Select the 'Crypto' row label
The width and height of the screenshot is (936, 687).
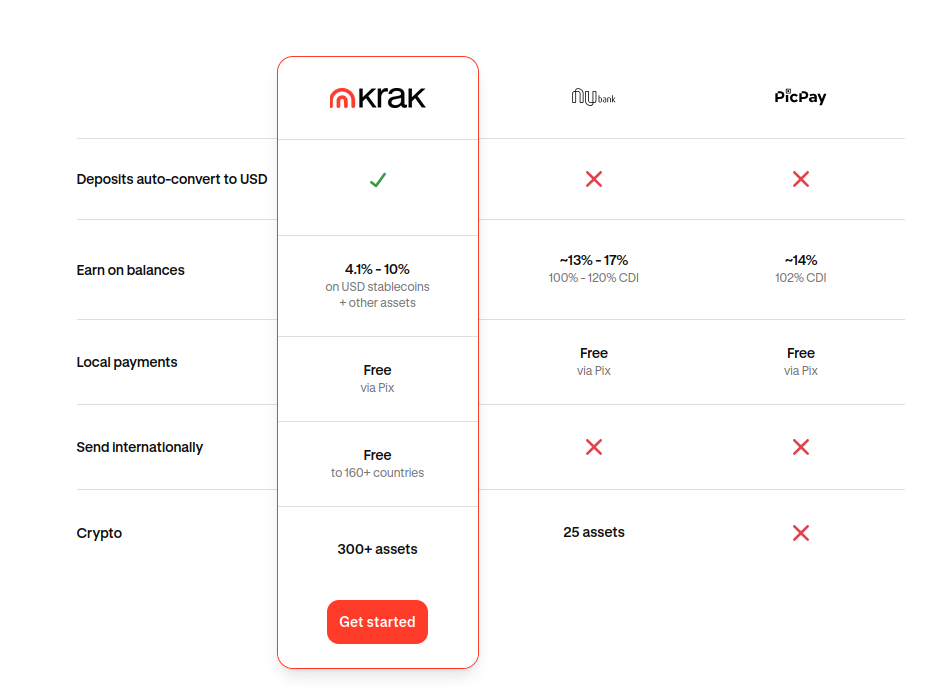click(x=99, y=533)
